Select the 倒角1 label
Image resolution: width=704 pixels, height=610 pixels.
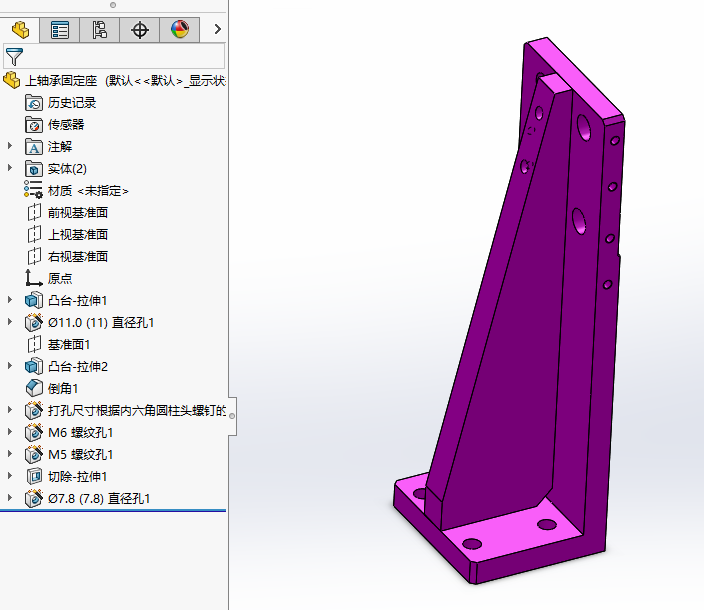[63, 388]
